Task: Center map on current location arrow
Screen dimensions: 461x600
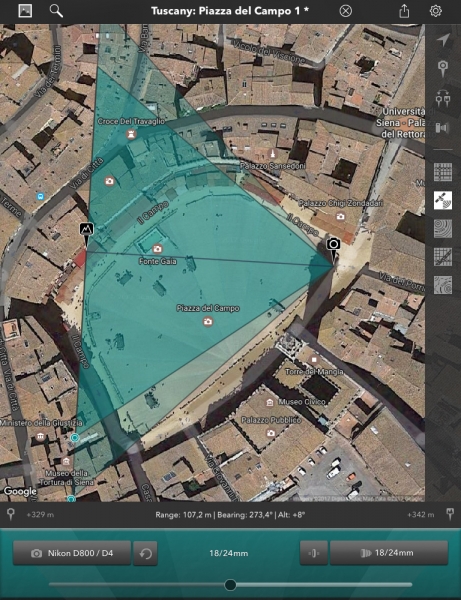Action: tap(443, 40)
